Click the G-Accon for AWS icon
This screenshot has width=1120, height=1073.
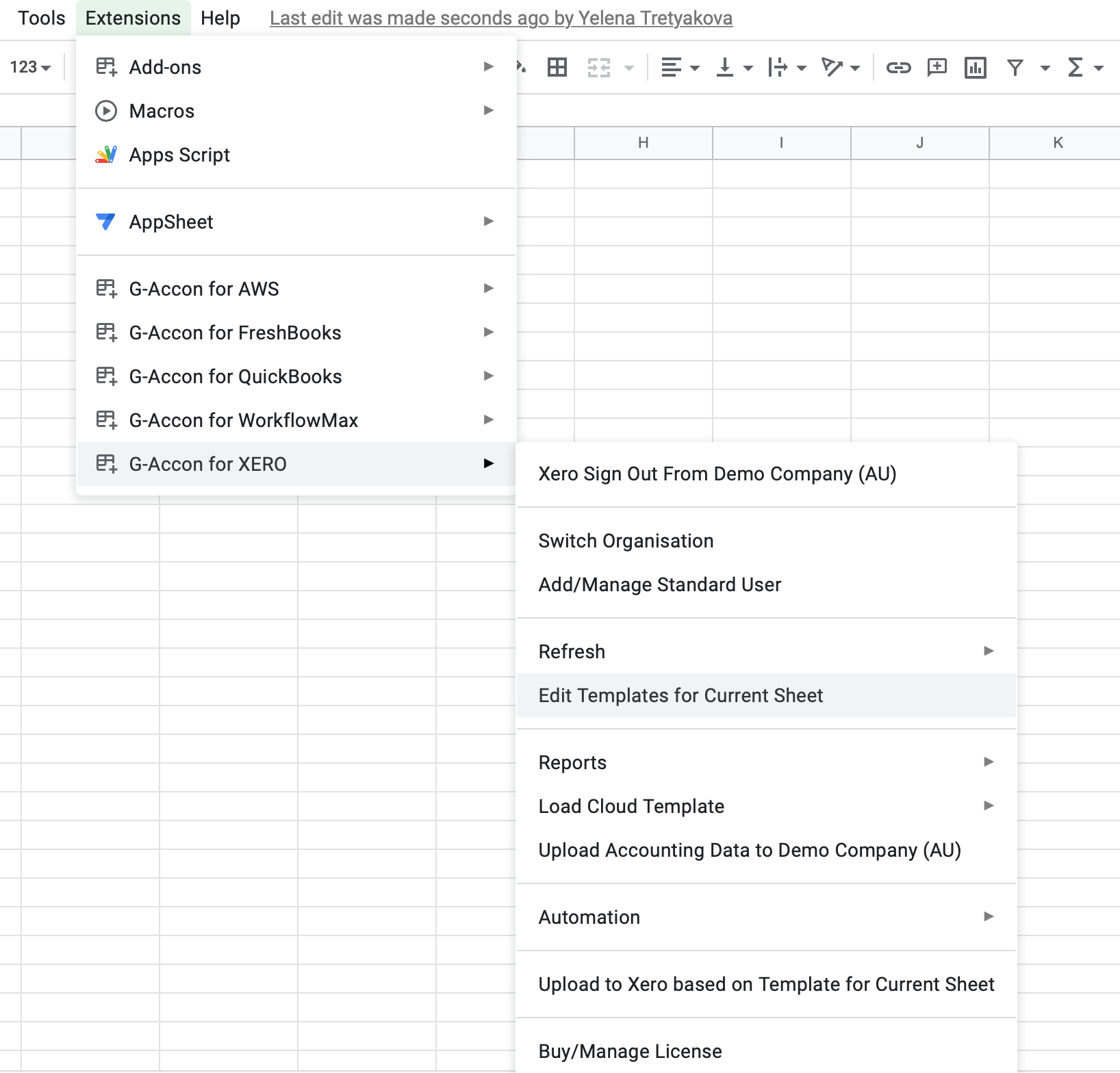coord(106,289)
